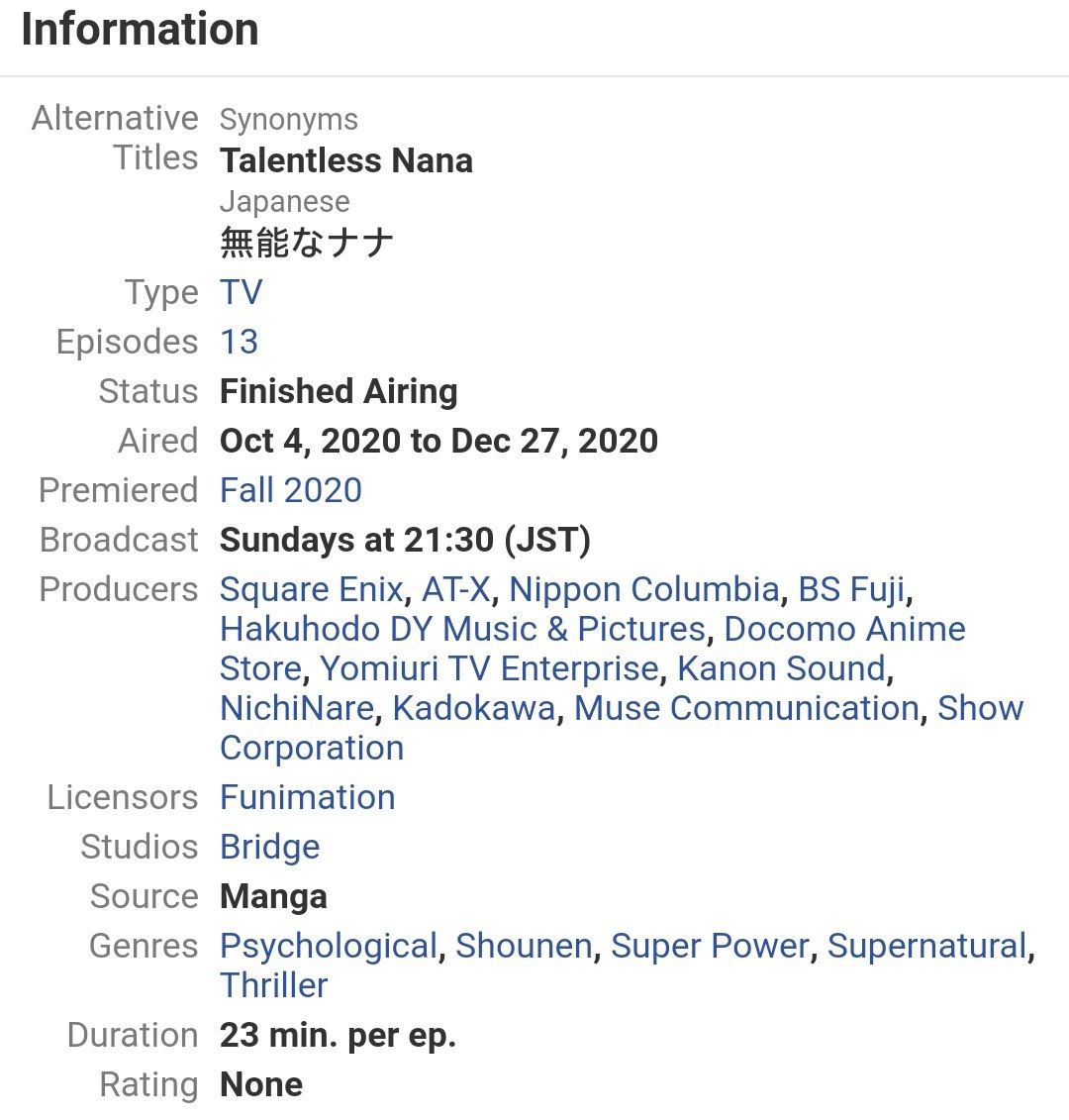Viewport: 1069px width, 1120px height.
Task: Open the BS Fuji producer link
Action: [852, 589]
